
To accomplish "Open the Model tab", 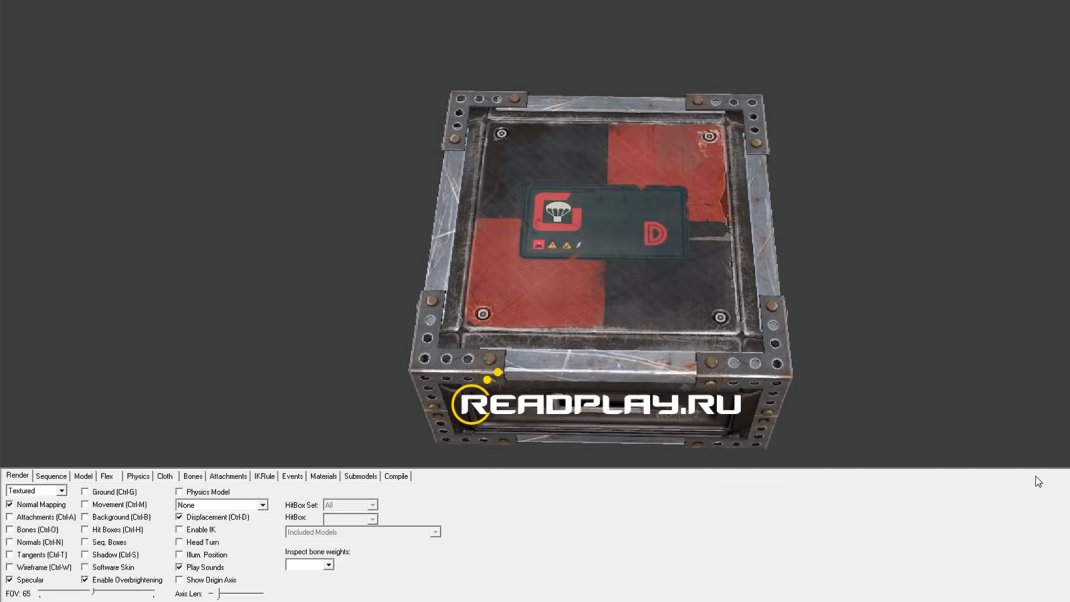I will [x=83, y=476].
